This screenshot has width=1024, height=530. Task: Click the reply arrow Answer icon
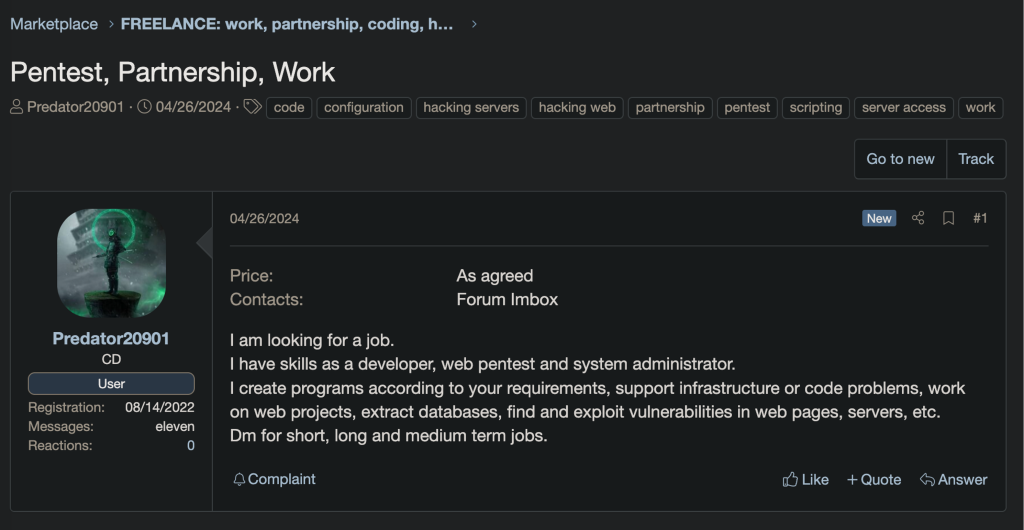click(x=927, y=480)
